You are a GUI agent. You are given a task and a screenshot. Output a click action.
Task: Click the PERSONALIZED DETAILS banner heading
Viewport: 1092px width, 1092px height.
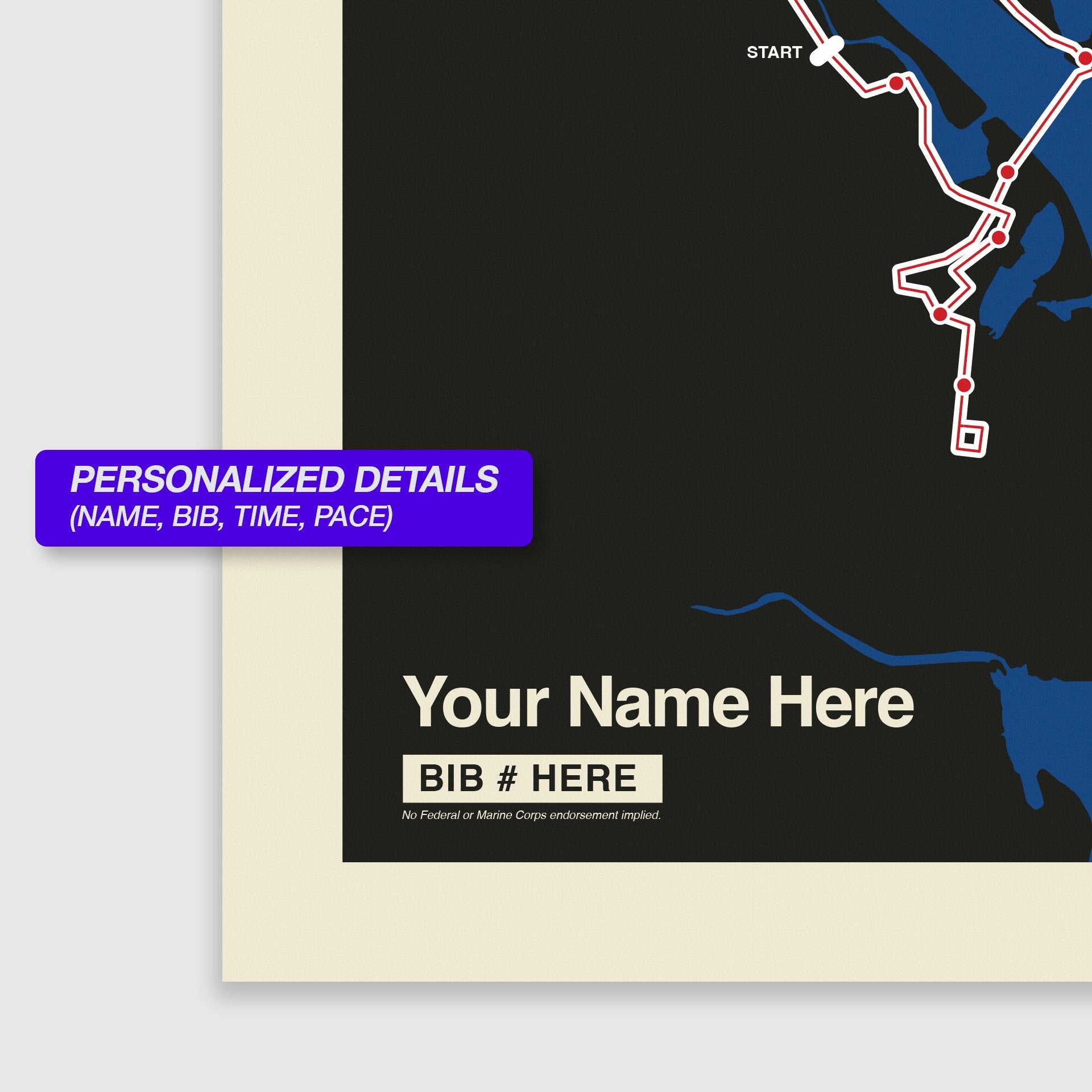coord(284,479)
